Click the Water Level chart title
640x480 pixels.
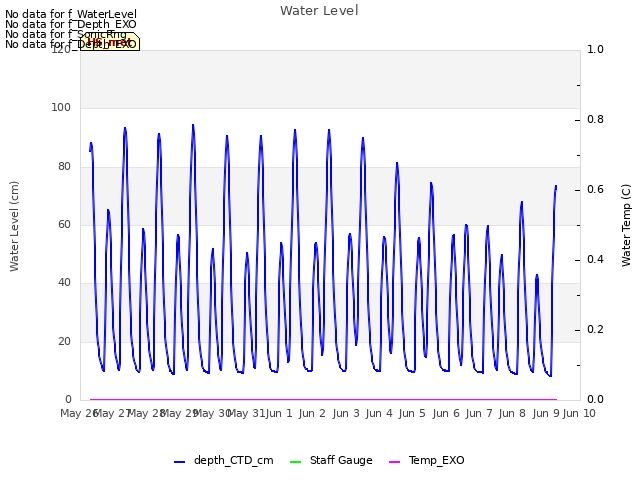click(319, 11)
